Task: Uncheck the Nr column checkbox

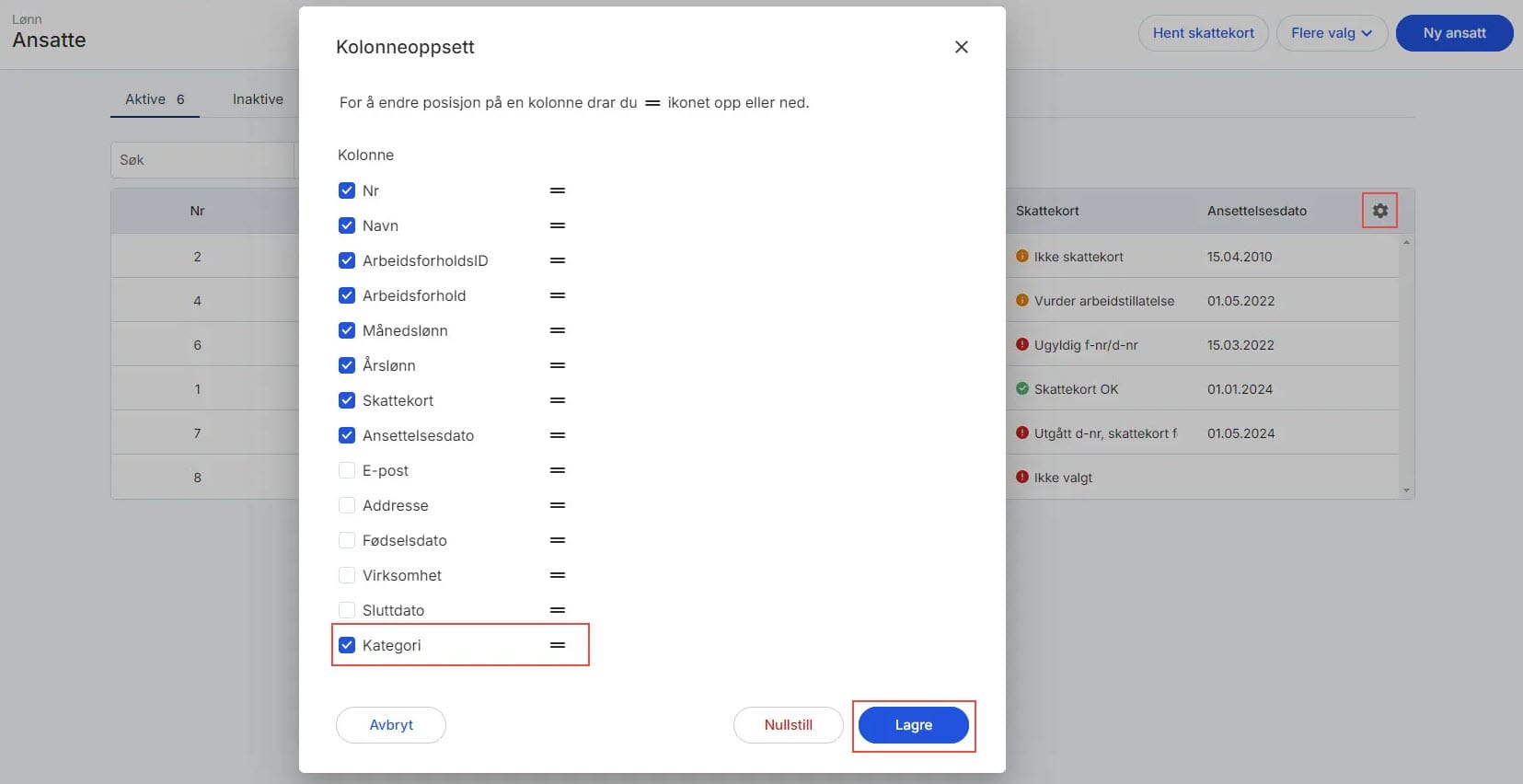Action: tap(347, 190)
